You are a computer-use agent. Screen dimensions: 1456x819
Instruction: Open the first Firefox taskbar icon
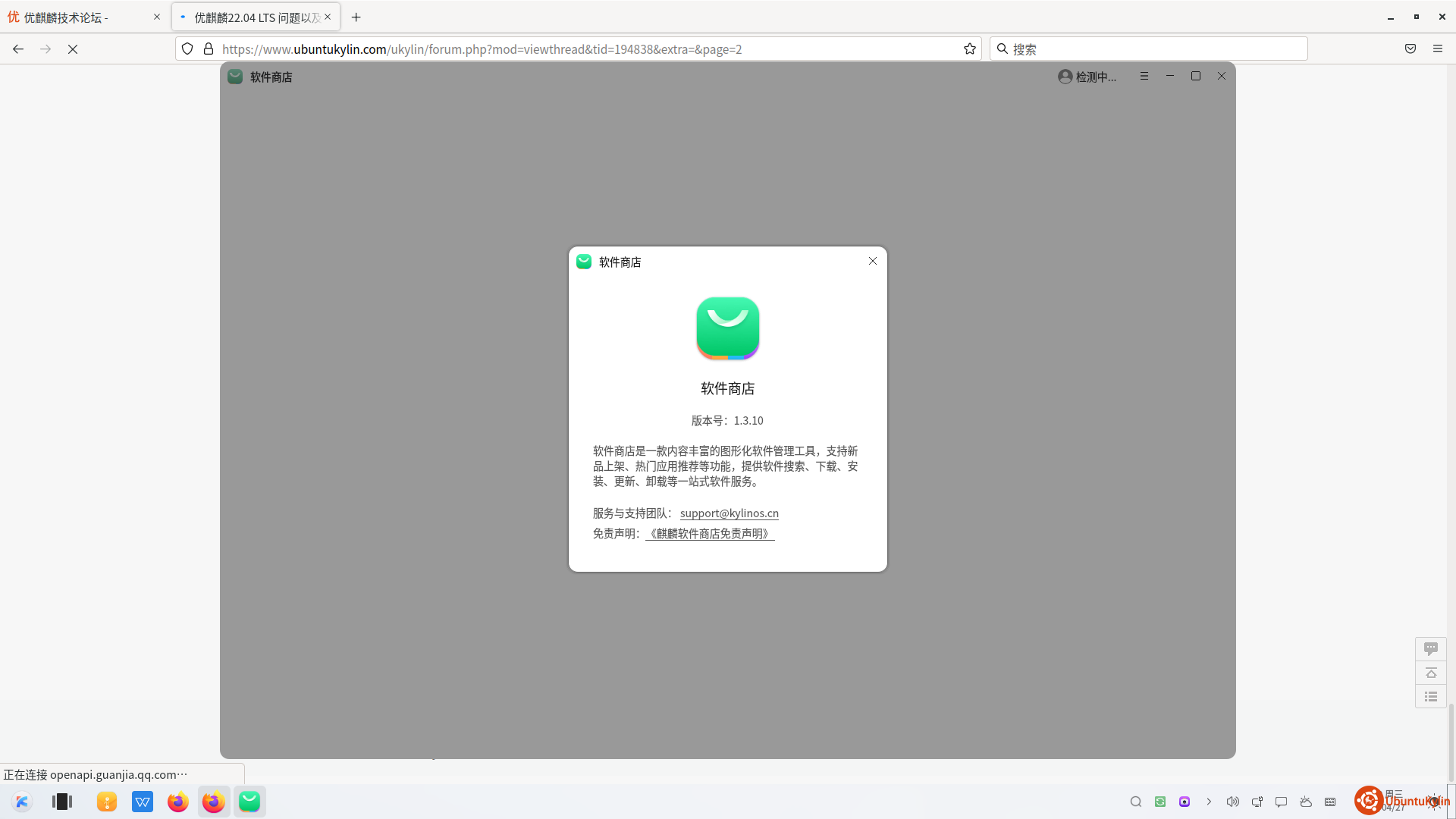pyautogui.click(x=178, y=802)
